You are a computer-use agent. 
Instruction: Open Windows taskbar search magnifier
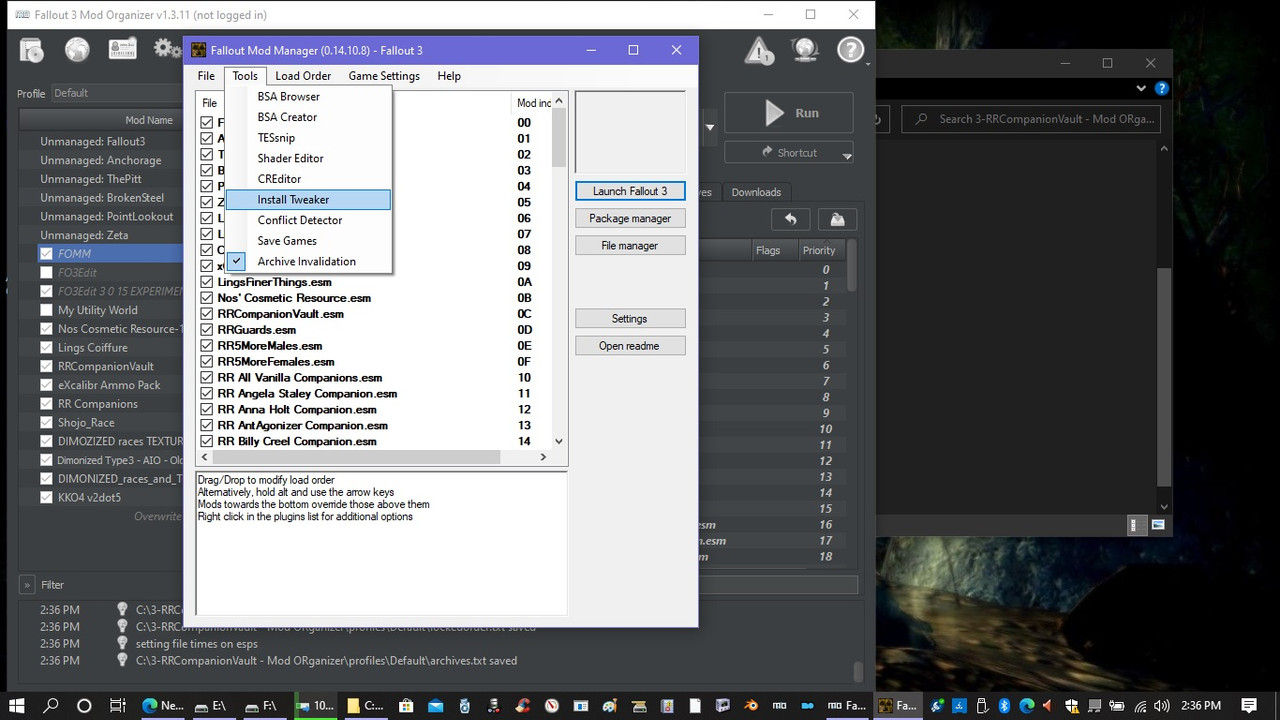coord(52,705)
